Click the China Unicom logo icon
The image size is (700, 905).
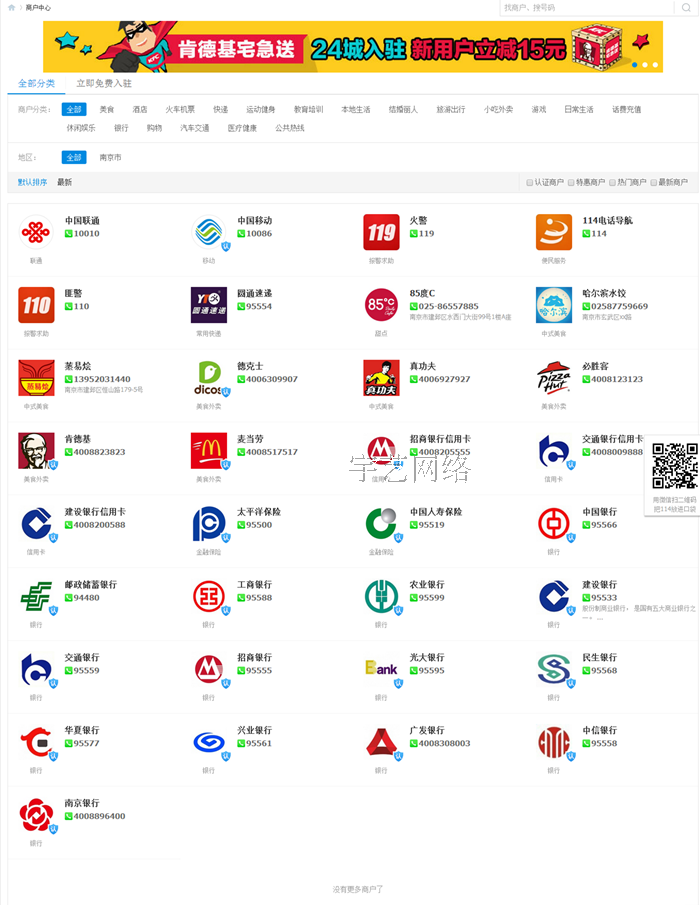36,232
